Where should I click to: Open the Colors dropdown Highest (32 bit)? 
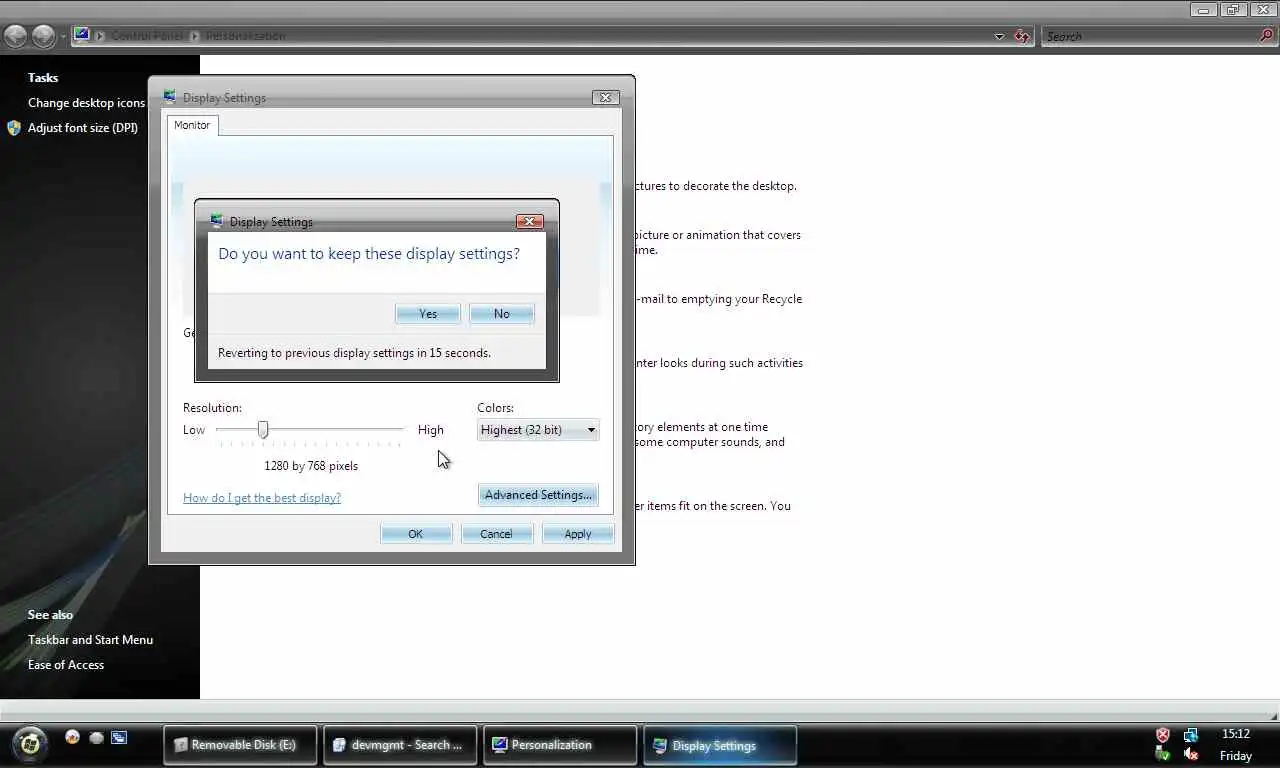click(538, 430)
